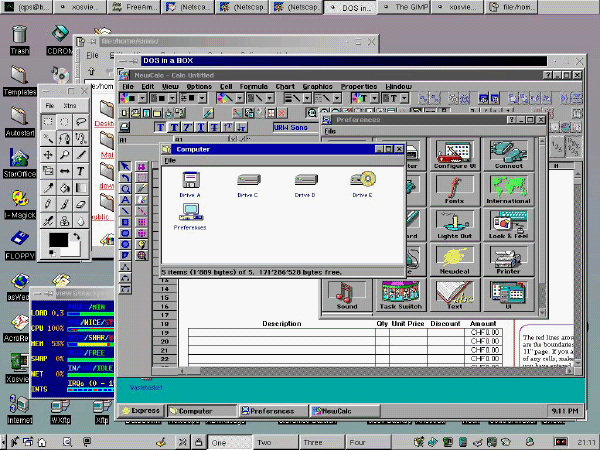This screenshot has height=450, width=600.
Task: Select the GIMP color picker eyedropper
Action: (48, 188)
